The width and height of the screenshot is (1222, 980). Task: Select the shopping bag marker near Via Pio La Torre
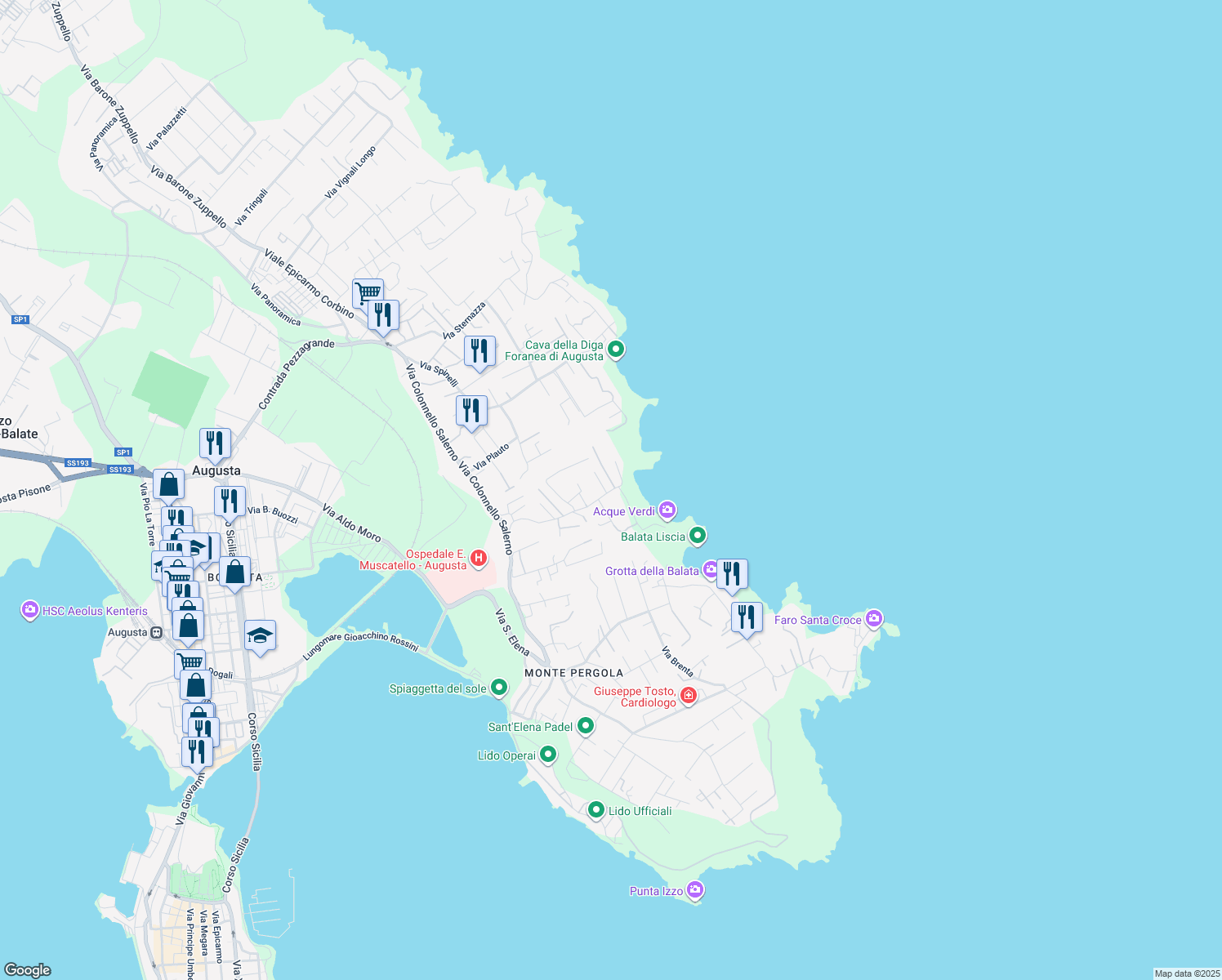click(x=168, y=485)
